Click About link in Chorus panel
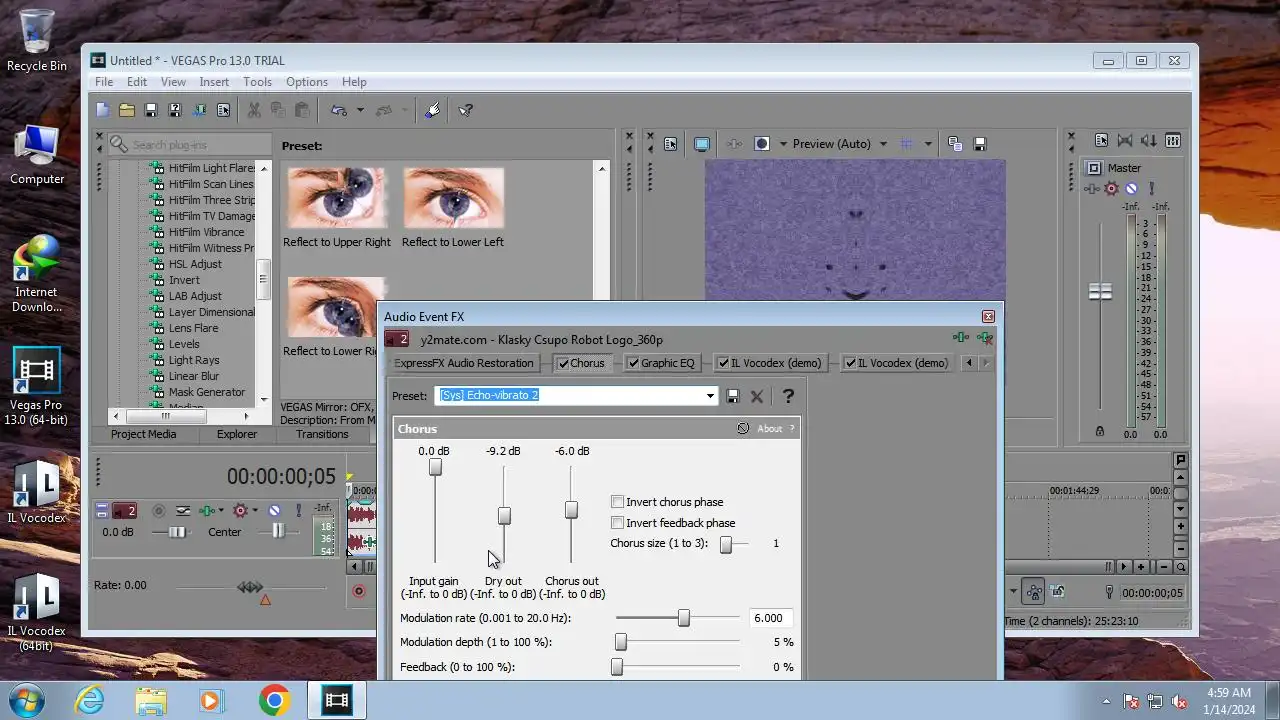 (x=770, y=429)
